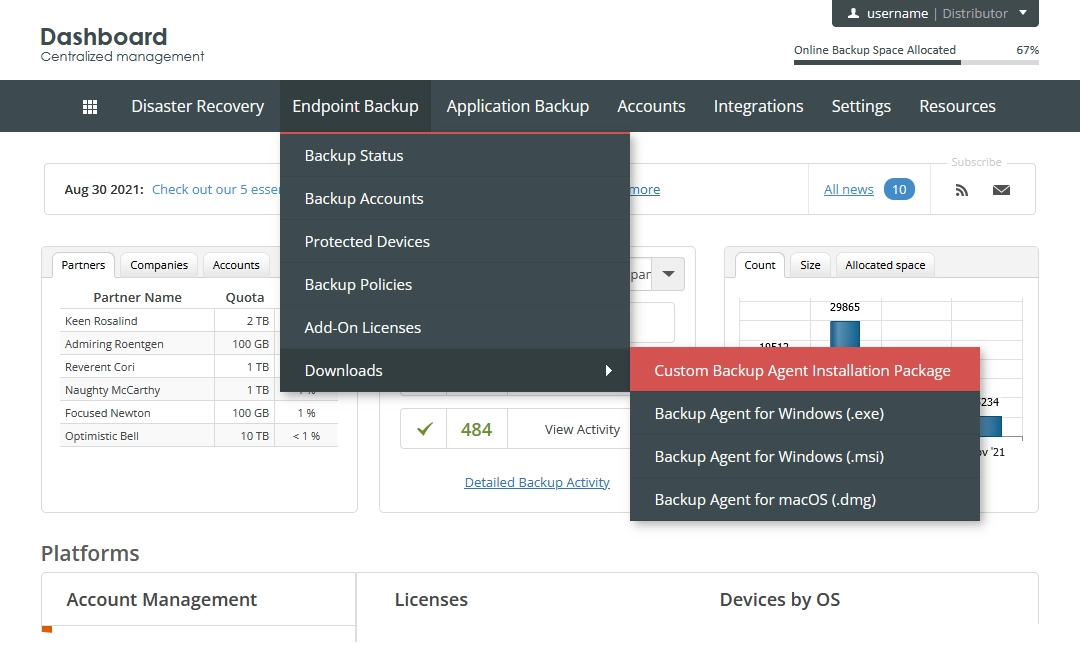
Task: Click the Partner Name column header
Action: point(137,298)
